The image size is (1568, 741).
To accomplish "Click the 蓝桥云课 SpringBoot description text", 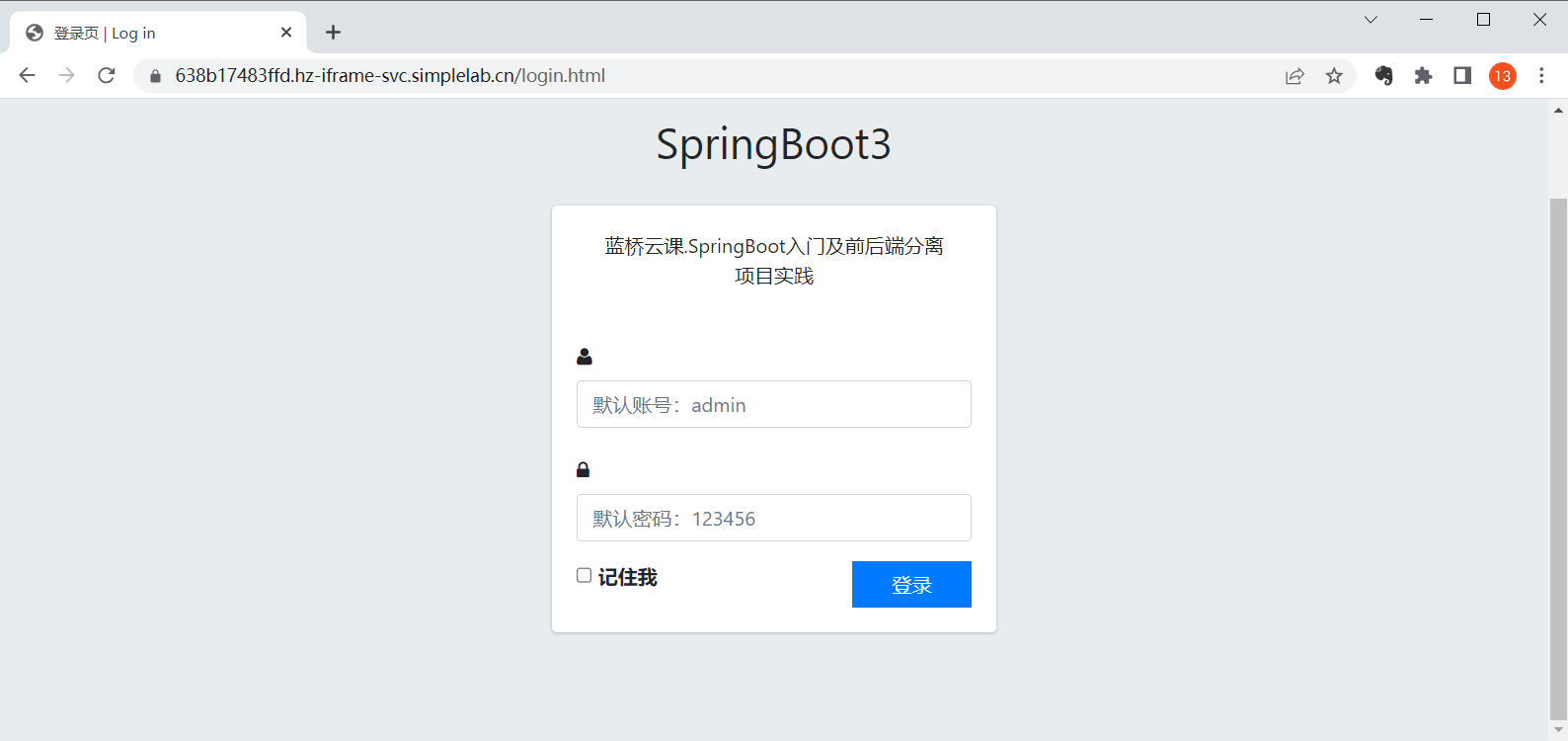I will coord(774,261).
